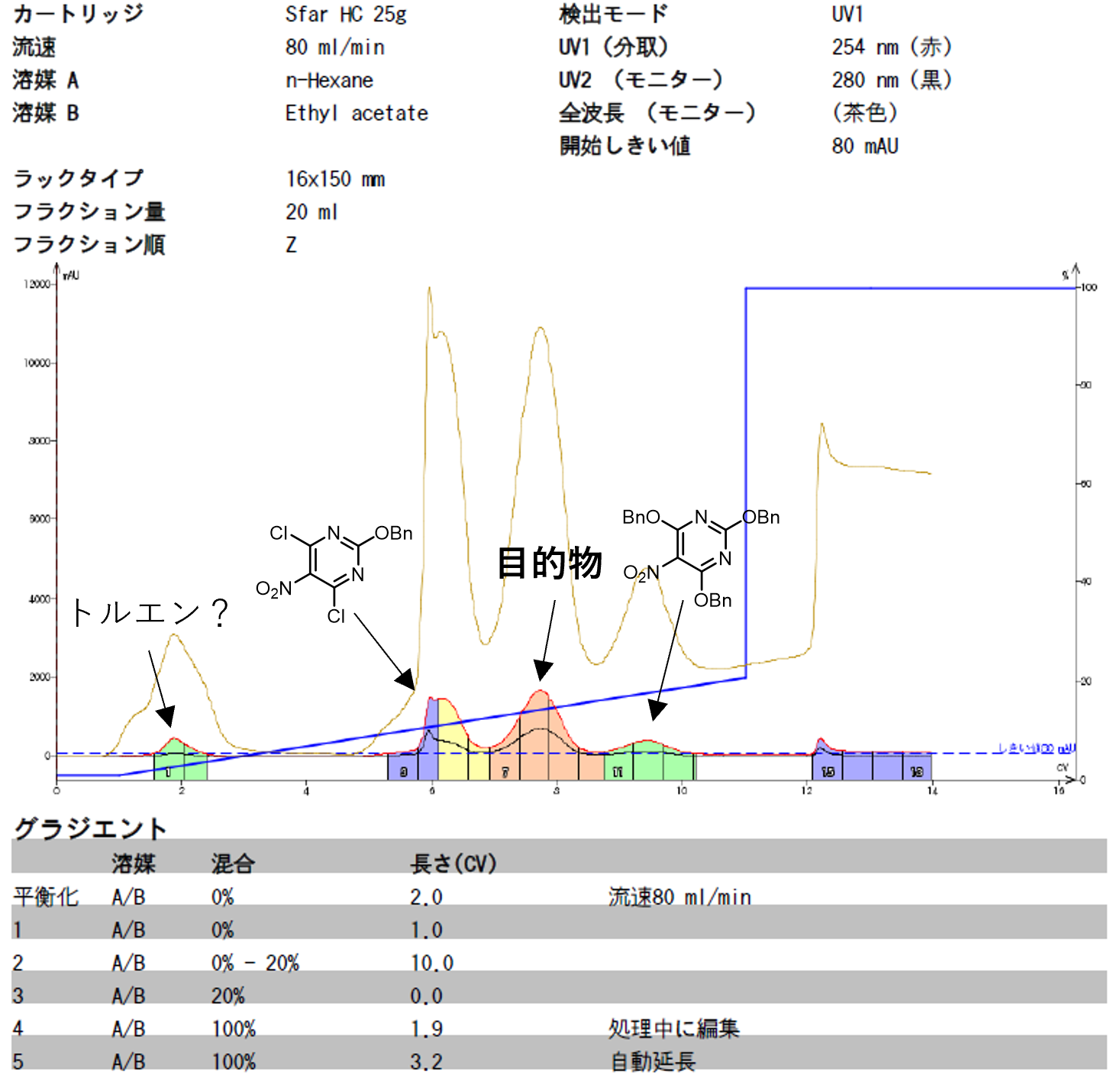Click the '3.2' length value in step 5

(426, 1061)
